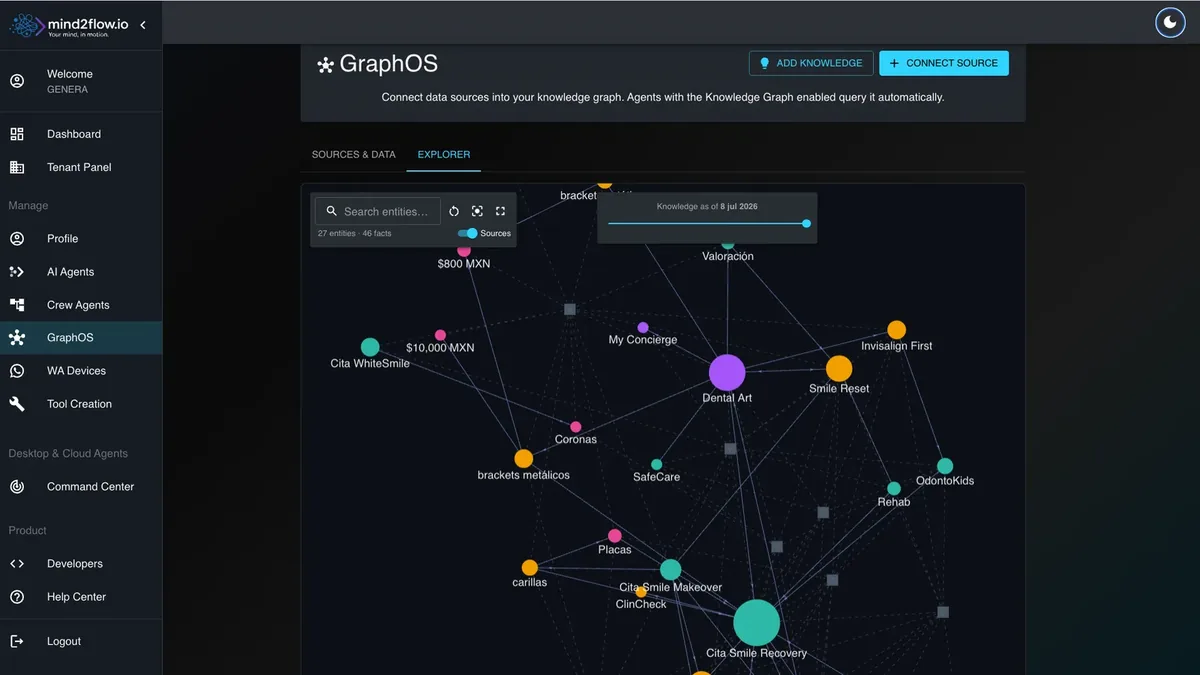
Task: Open the WA Devices page
Action: [81, 371]
